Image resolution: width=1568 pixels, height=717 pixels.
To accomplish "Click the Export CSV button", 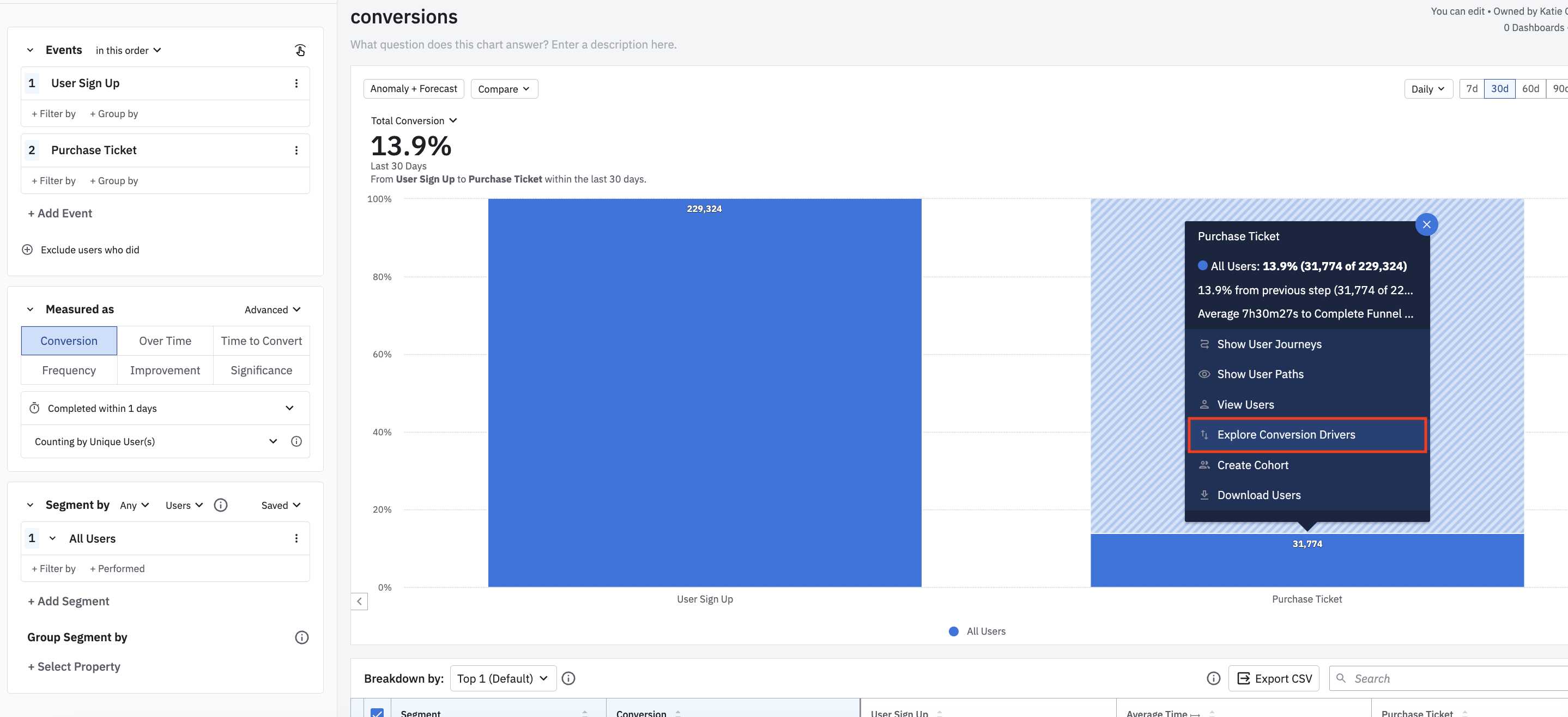I will [1273, 678].
